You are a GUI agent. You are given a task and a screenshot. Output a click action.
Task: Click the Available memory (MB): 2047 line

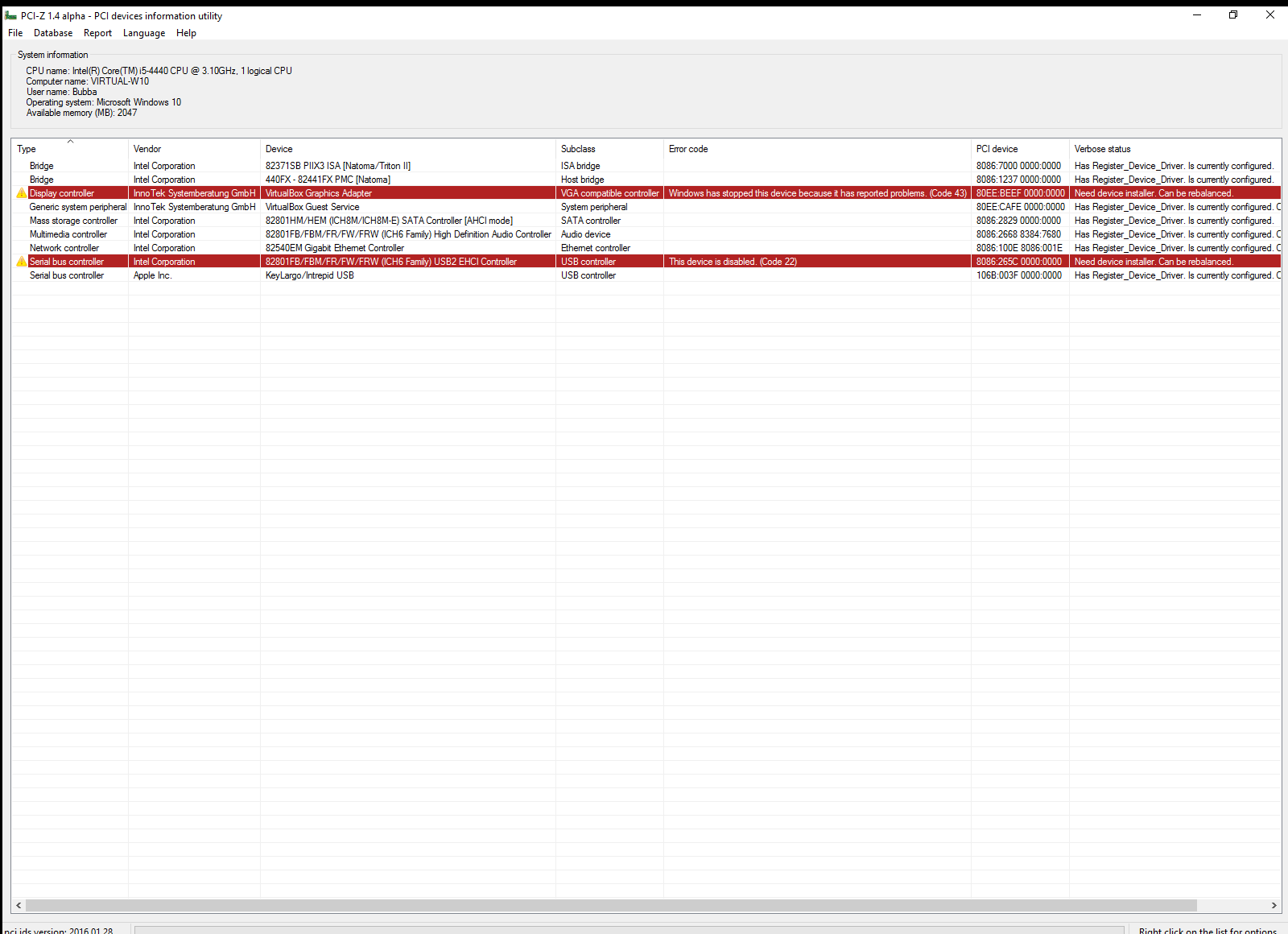click(x=81, y=113)
